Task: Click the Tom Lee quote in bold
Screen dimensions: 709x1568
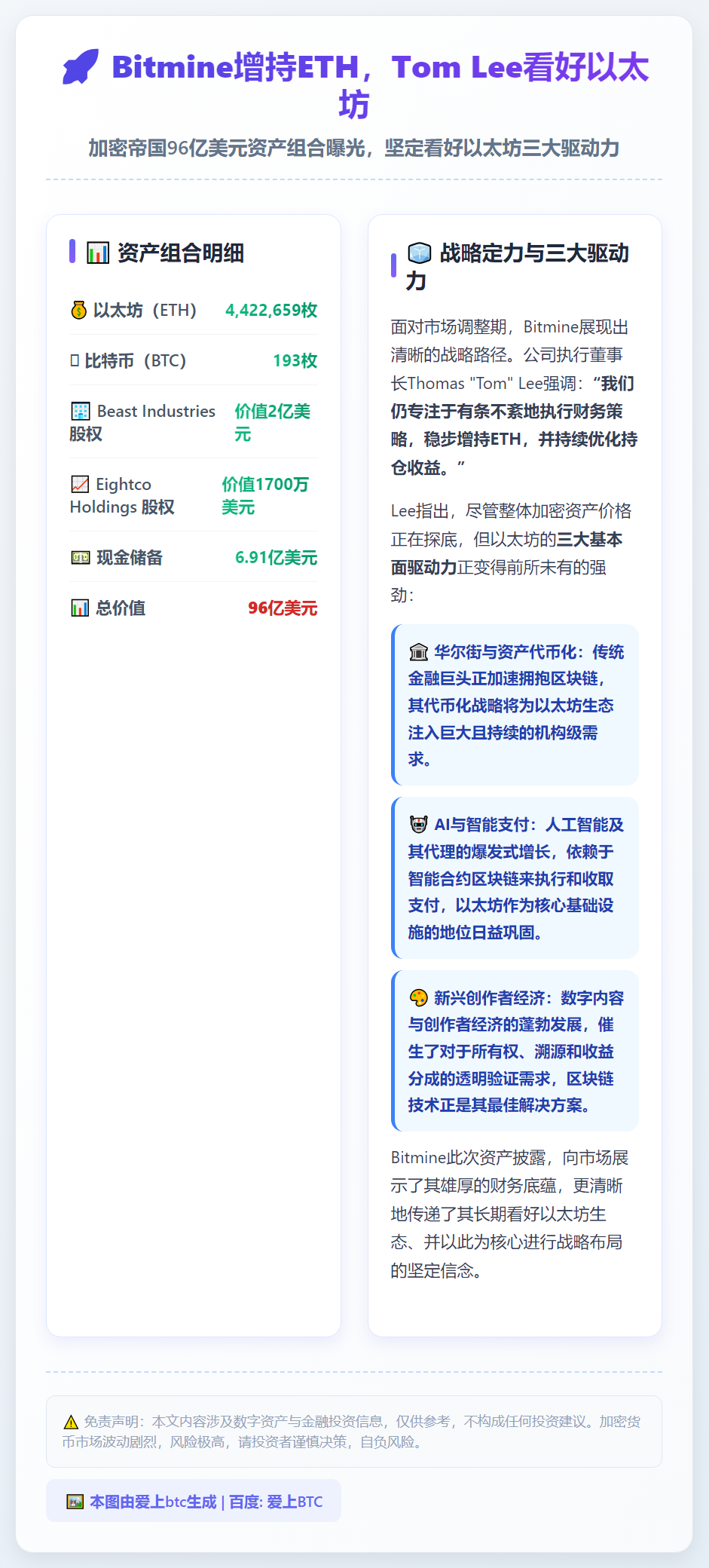Action: click(515, 426)
